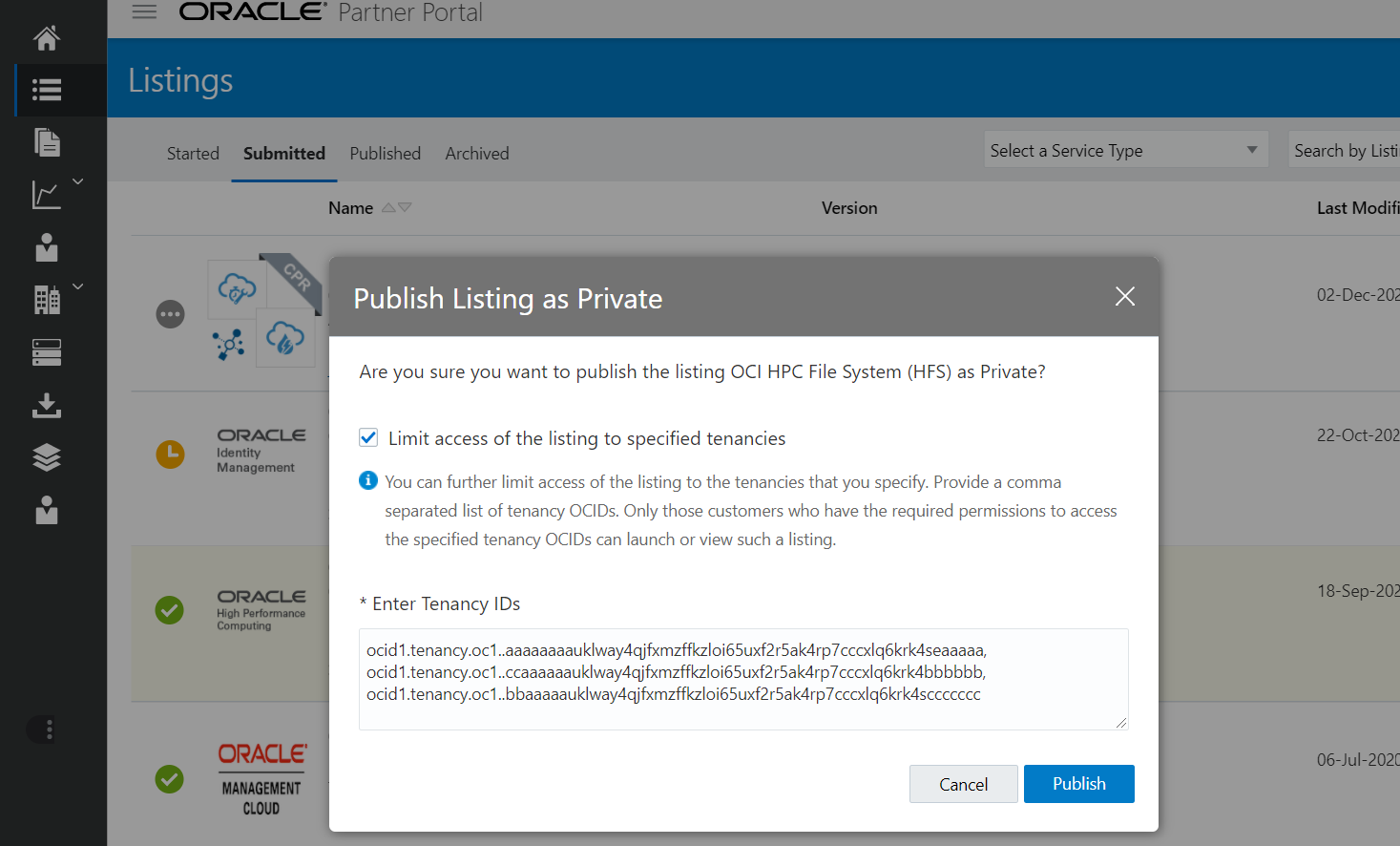This screenshot has height=846, width=1400.
Task: Click inside the Enter Tenancy IDs field
Action: pos(742,678)
